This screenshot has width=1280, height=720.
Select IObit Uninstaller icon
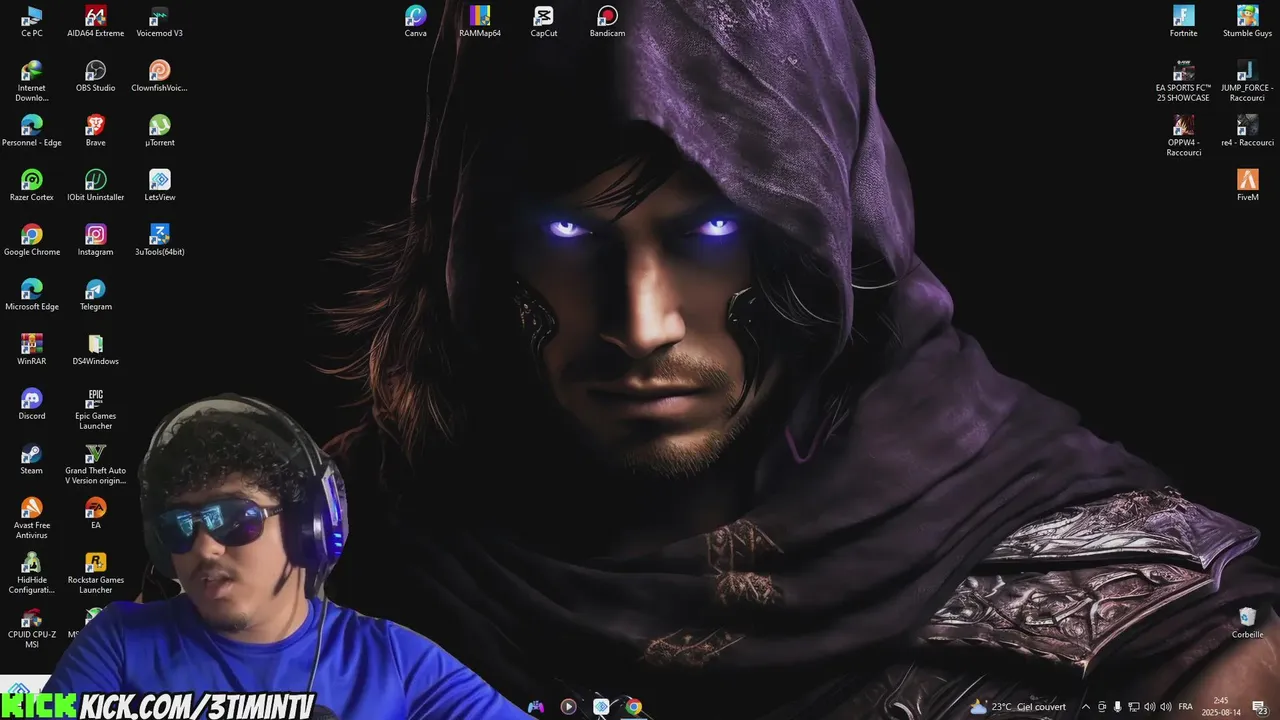[96, 186]
